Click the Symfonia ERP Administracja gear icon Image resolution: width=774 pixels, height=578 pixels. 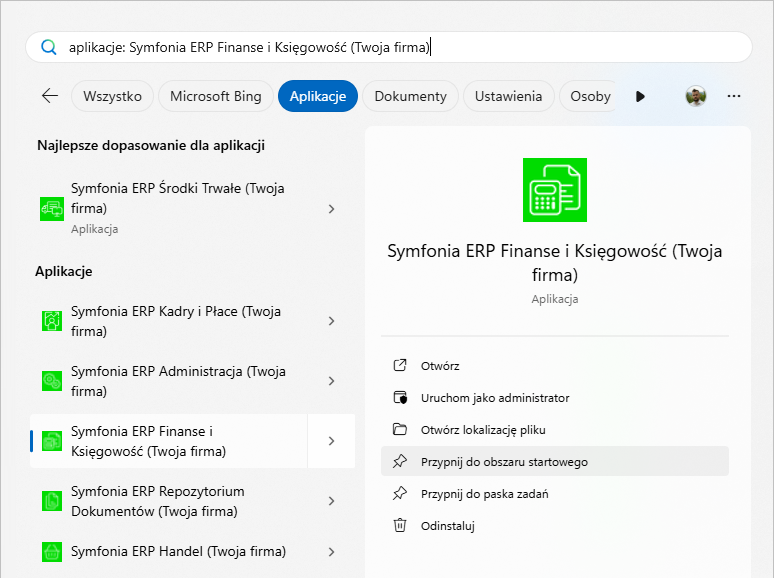[x=51, y=381]
